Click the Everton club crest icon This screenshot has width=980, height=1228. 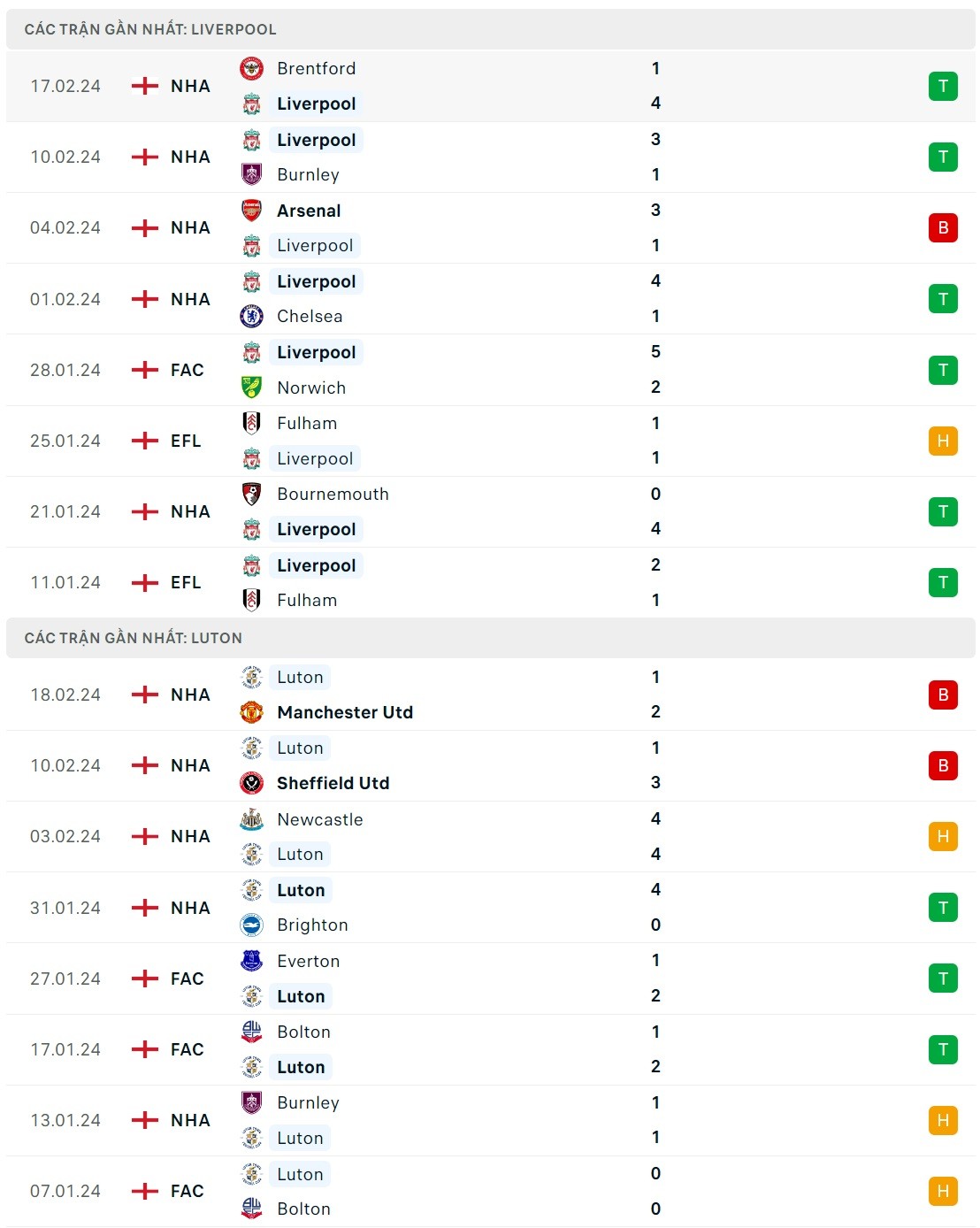(x=252, y=961)
